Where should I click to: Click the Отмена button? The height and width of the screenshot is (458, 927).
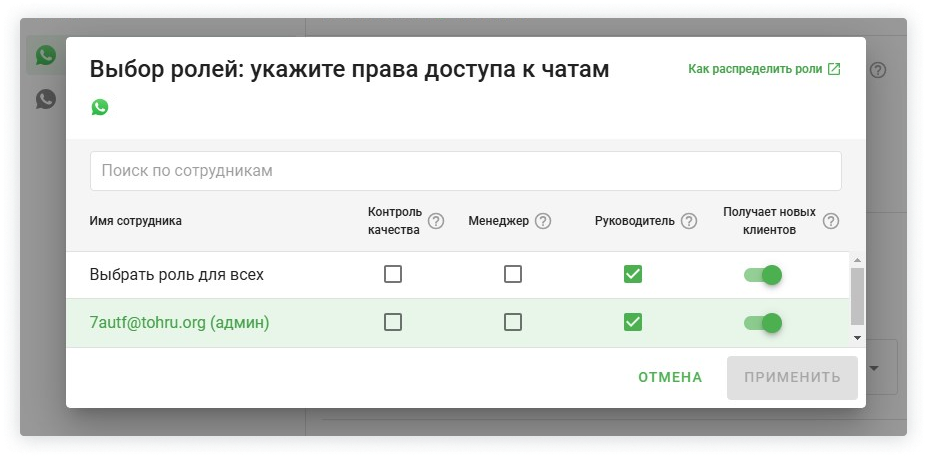click(670, 377)
